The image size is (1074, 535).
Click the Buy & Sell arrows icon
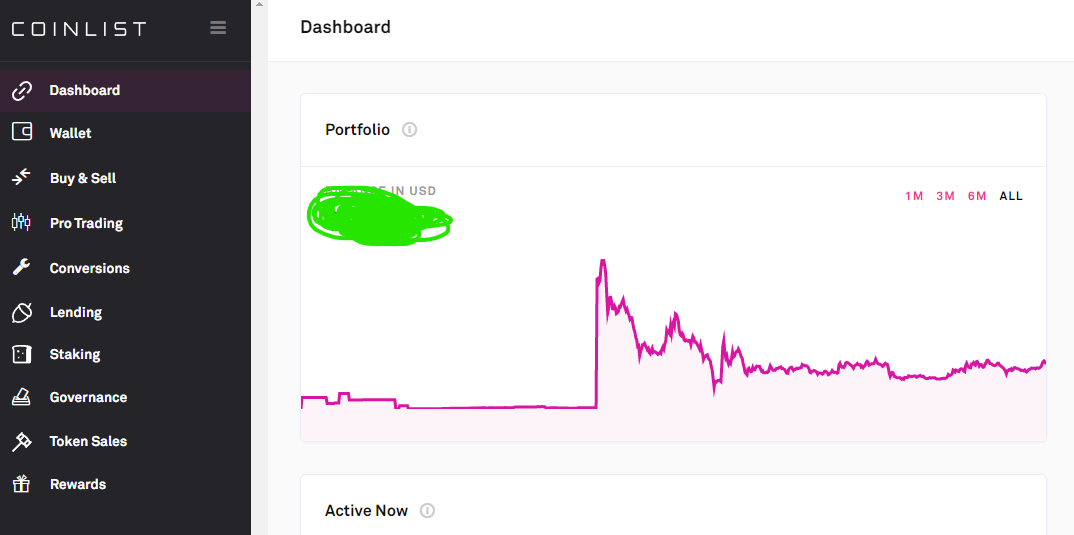point(22,177)
